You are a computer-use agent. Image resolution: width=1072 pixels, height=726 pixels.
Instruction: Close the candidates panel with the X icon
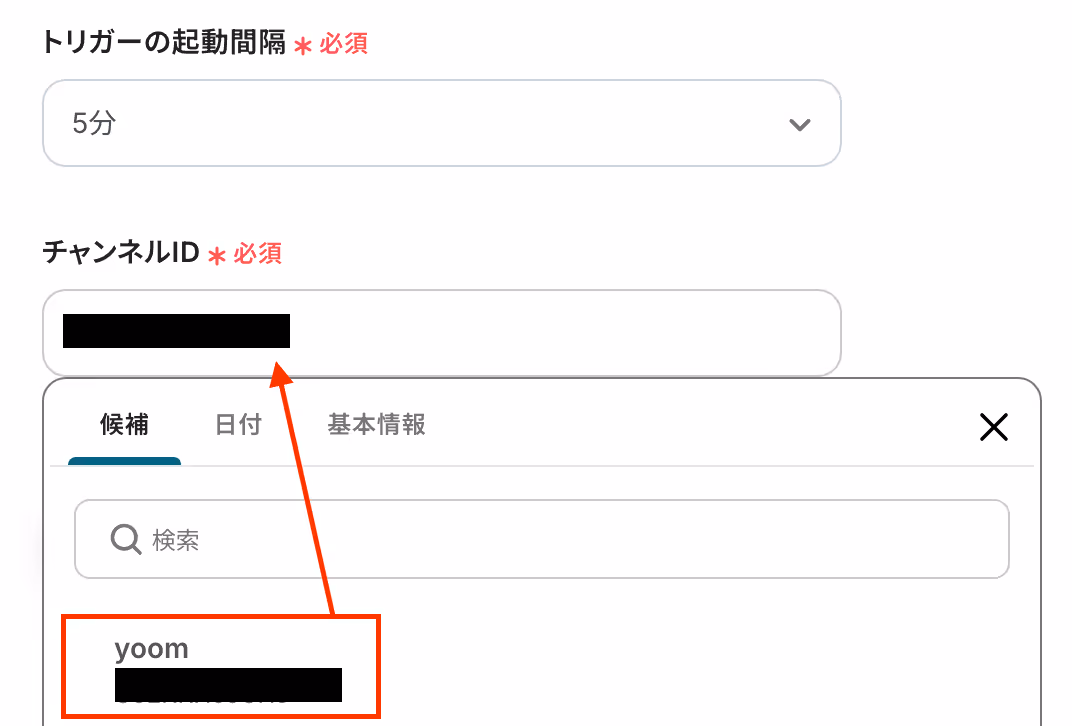993,427
